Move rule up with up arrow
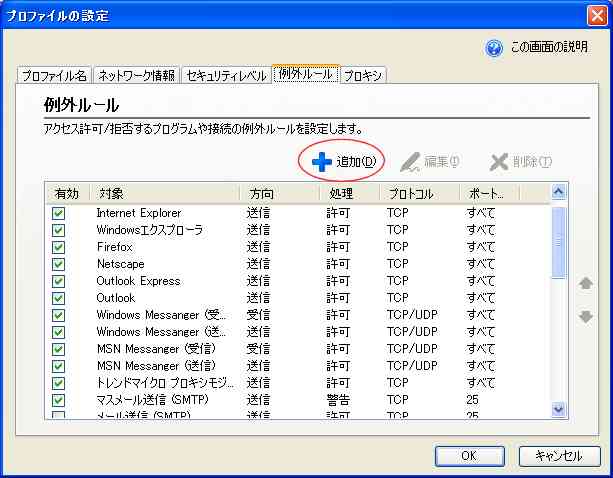The width and height of the screenshot is (613, 478). point(586,283)
